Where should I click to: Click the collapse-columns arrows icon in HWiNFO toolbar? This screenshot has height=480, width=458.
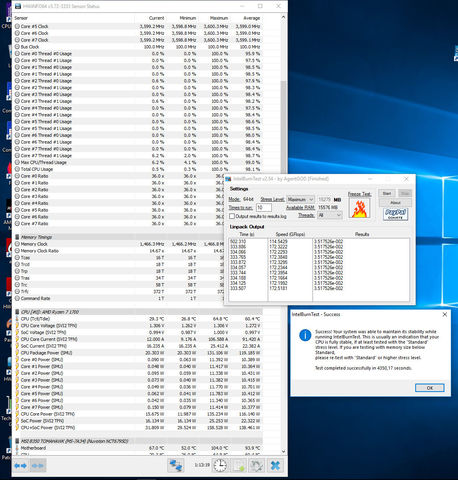pos(37,465)
